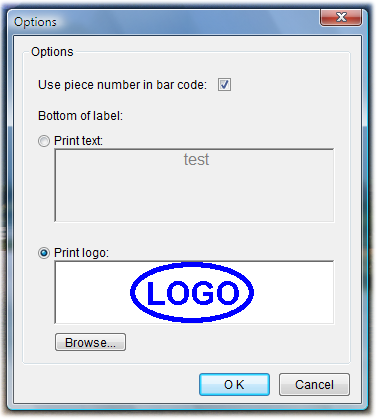Screen dimensions: 377x420
Task: Click the empty circle beside Print text
Action: point(44,141)
